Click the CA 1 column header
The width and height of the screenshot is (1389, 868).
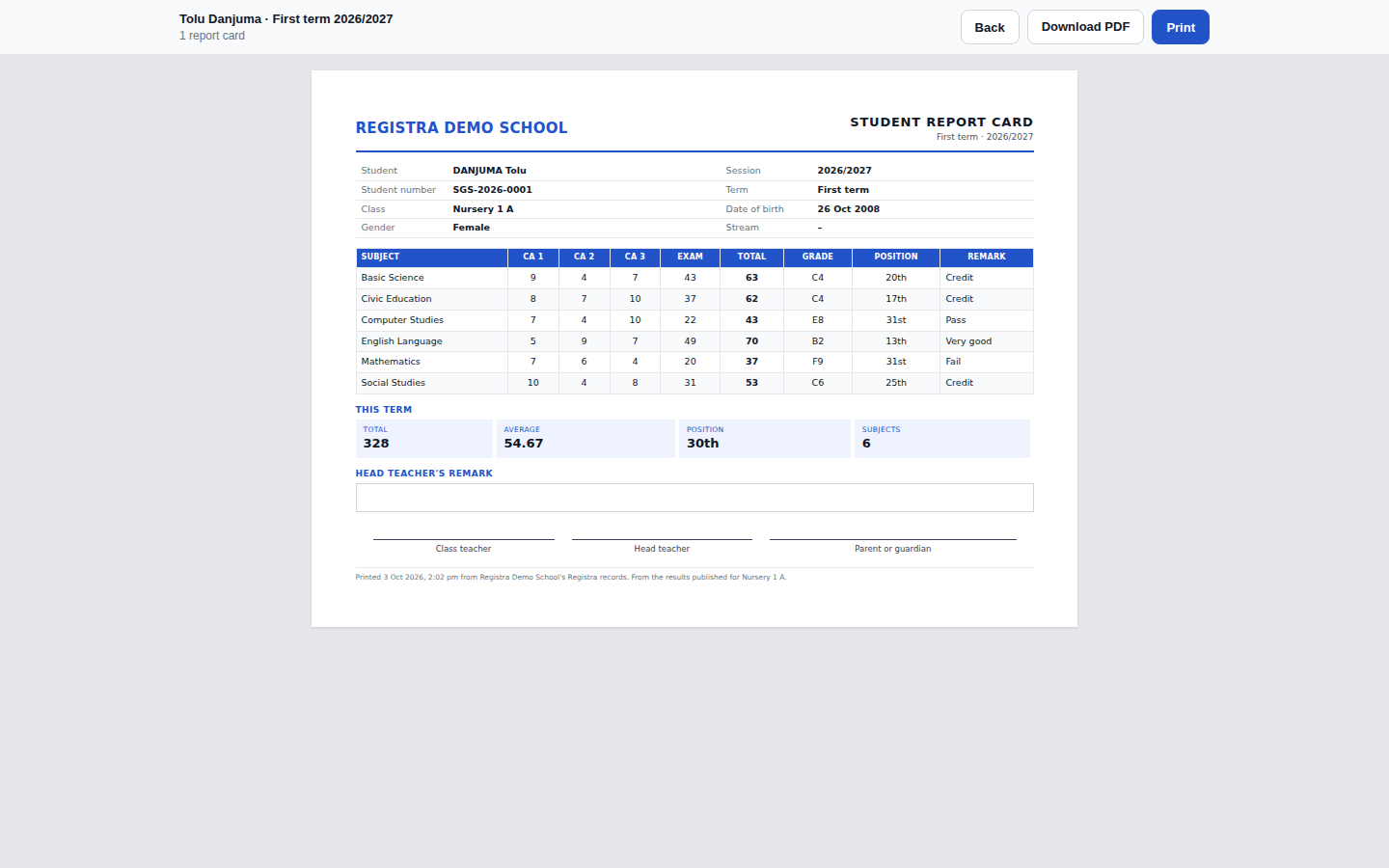pyautogui.click(x=533, y=258)
